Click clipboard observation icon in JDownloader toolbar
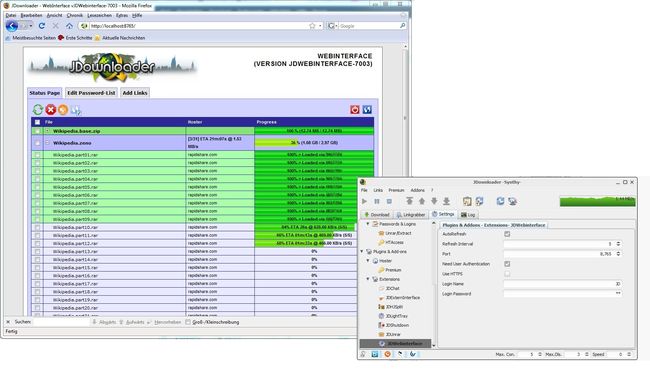Viewport: 650px width, 372px height. point(467,201)
